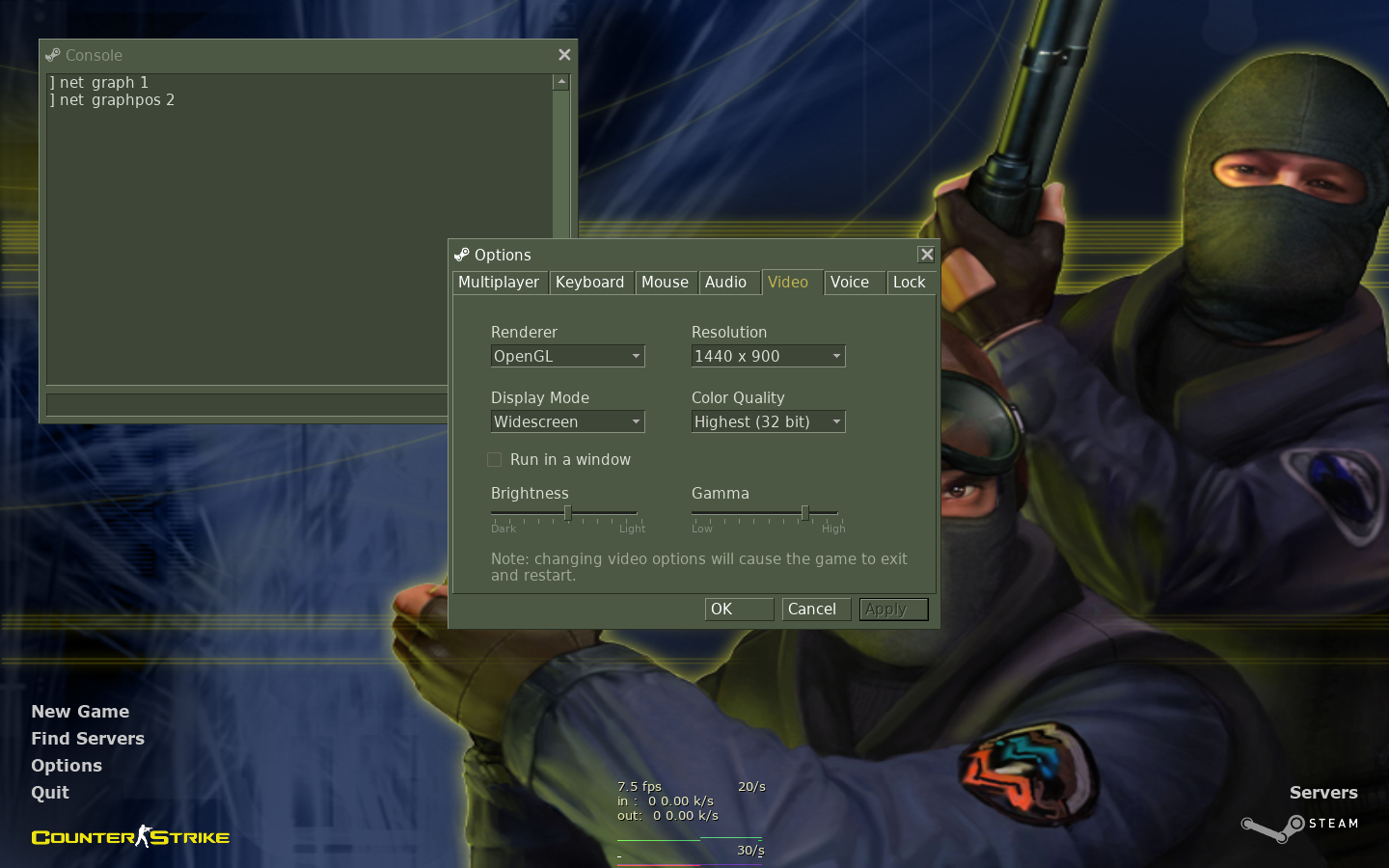Open the Renderer dropdown

point(568,356)
